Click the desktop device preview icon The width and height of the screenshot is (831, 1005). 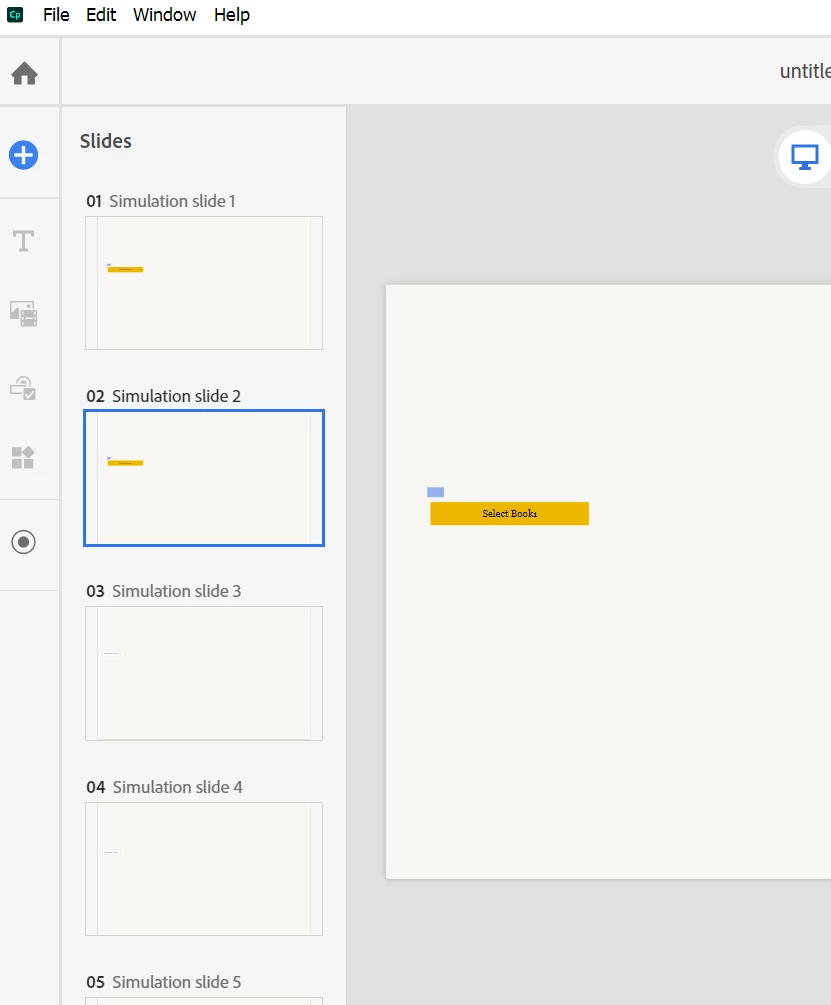click(x=804, y=156)
